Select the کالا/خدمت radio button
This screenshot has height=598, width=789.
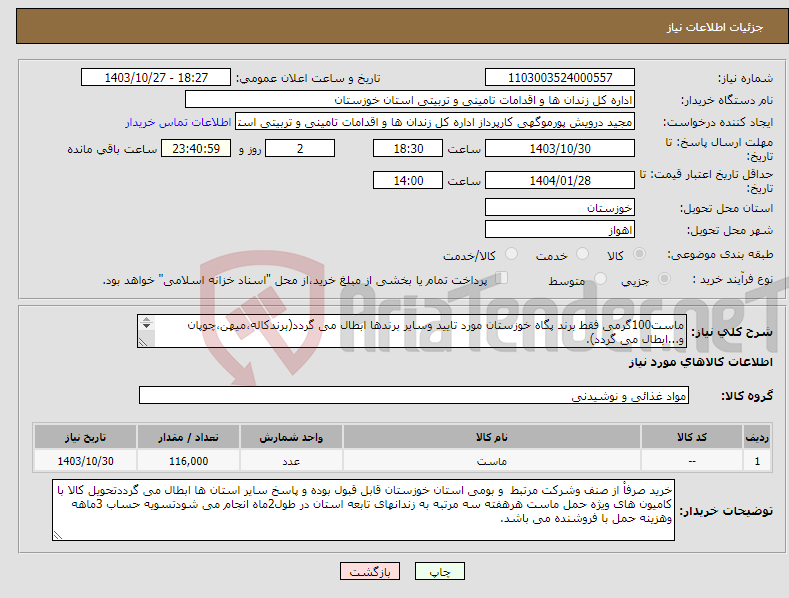click(x=511, y=254)
